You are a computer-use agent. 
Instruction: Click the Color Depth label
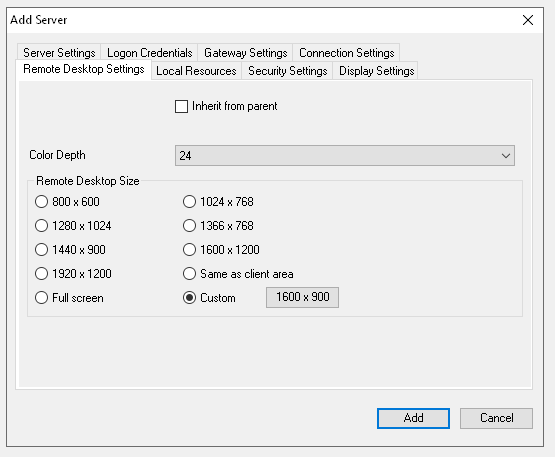click(57, 155)
